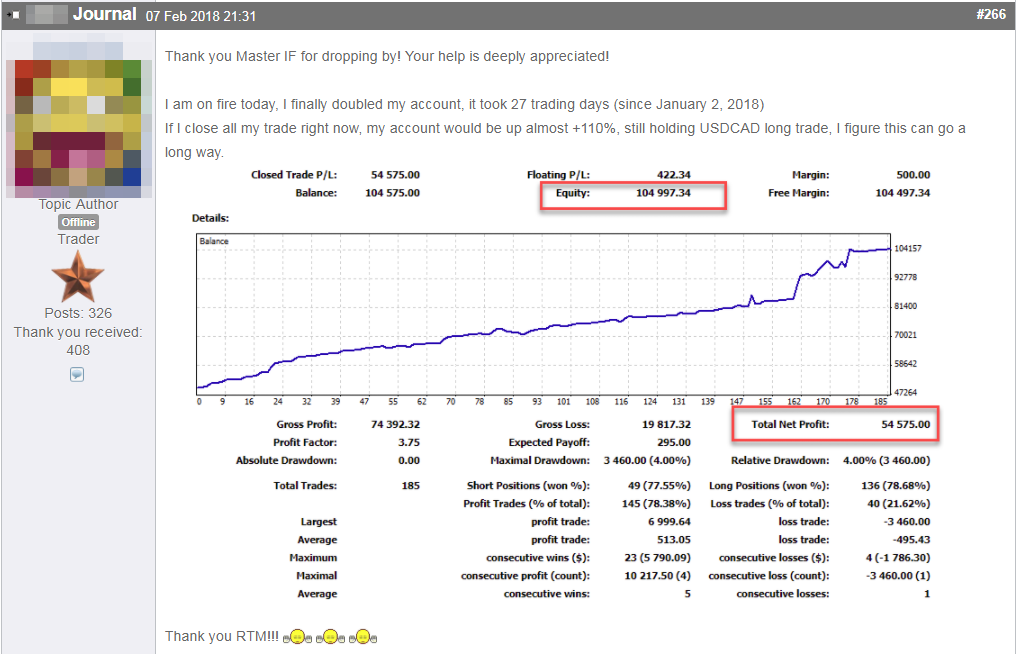Click the 'Total Trades:' label

coord(305,485)
